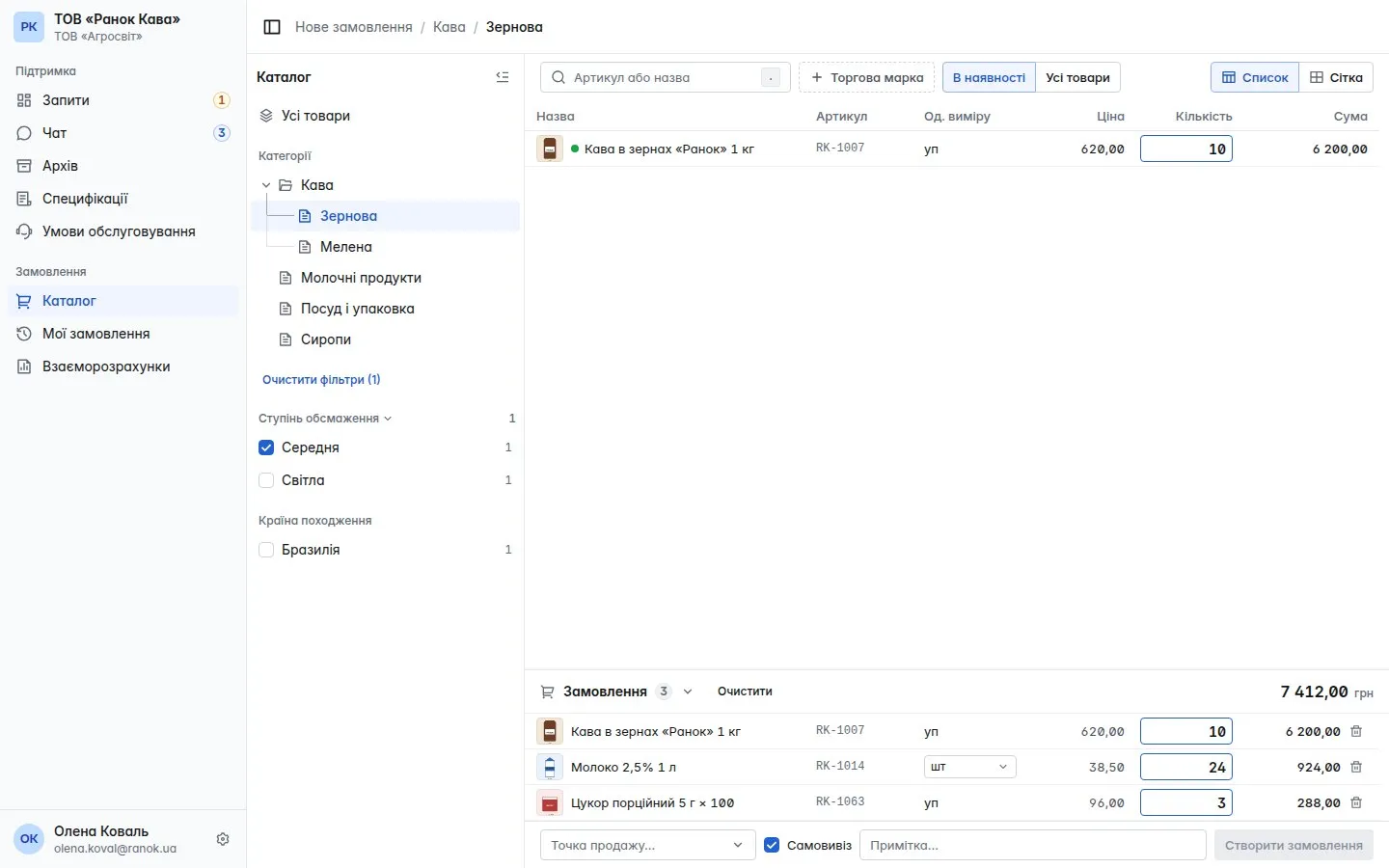Click quantity field for Цукор порційний
The image size is (1389, 868).
click(1186, 802)
